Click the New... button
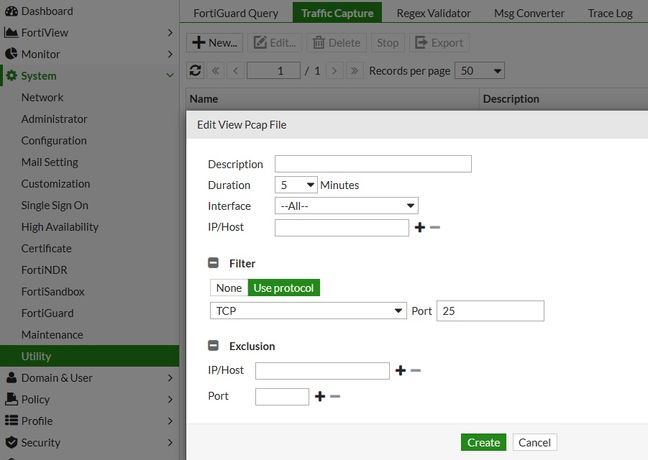Screen dimensions: 648x460 [x=214, y=43]
